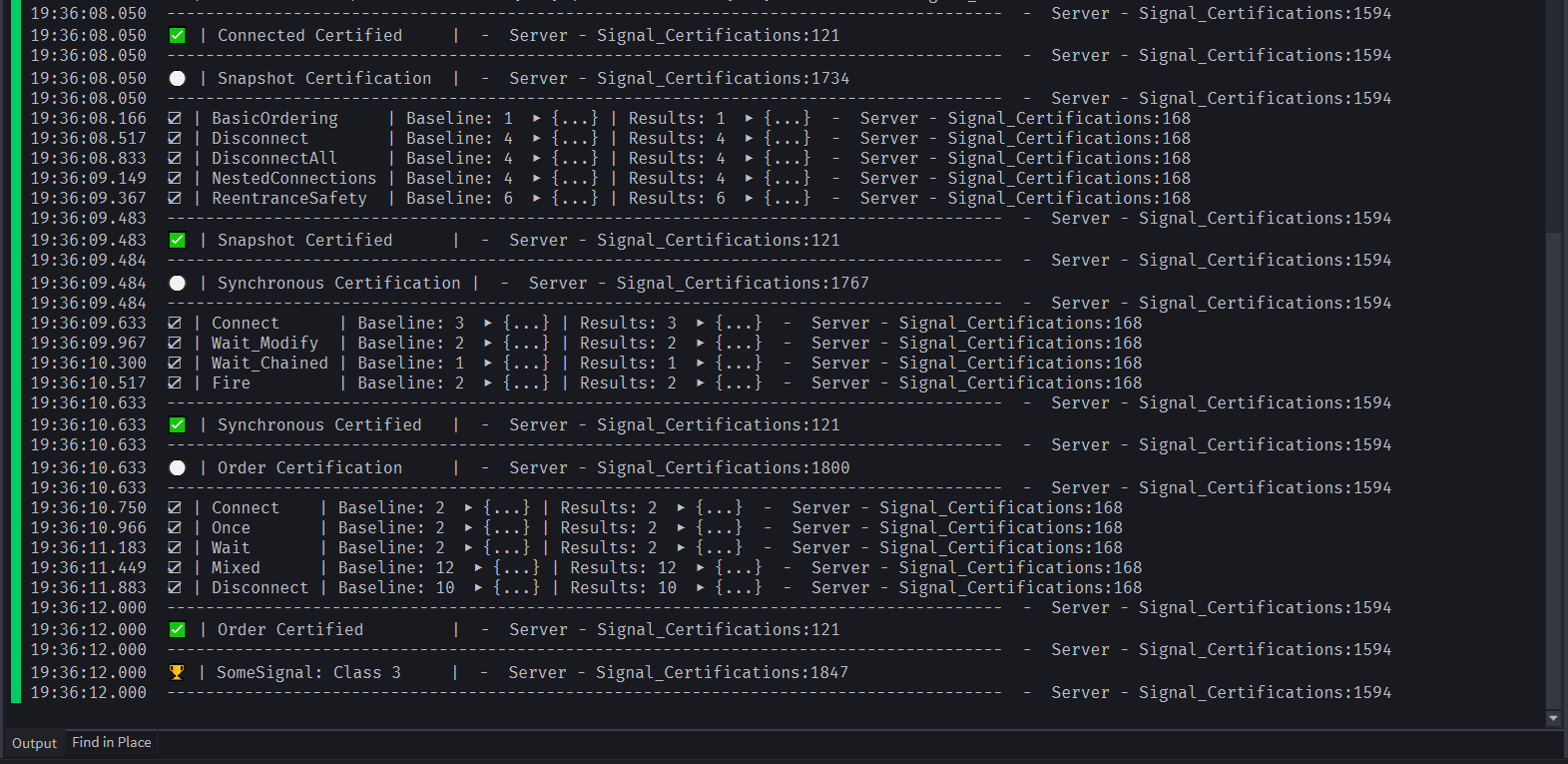Select the 'Snapshot Certification' heading text
Viewport: 1568px width, 764px height.
pyautogui.click(x=324, y=78)
